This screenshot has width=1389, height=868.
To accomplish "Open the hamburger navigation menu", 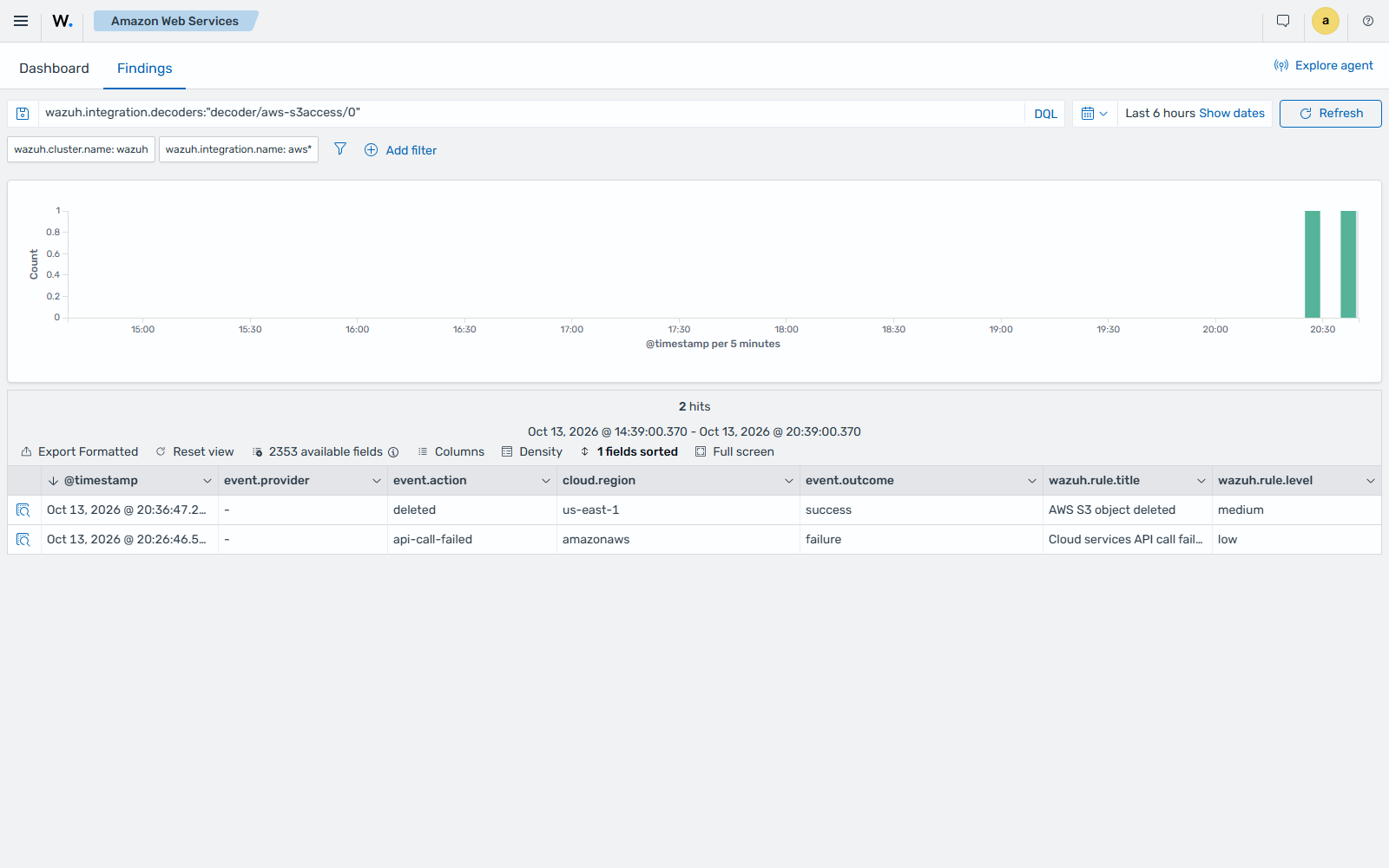I will click(x=21, y=21).
